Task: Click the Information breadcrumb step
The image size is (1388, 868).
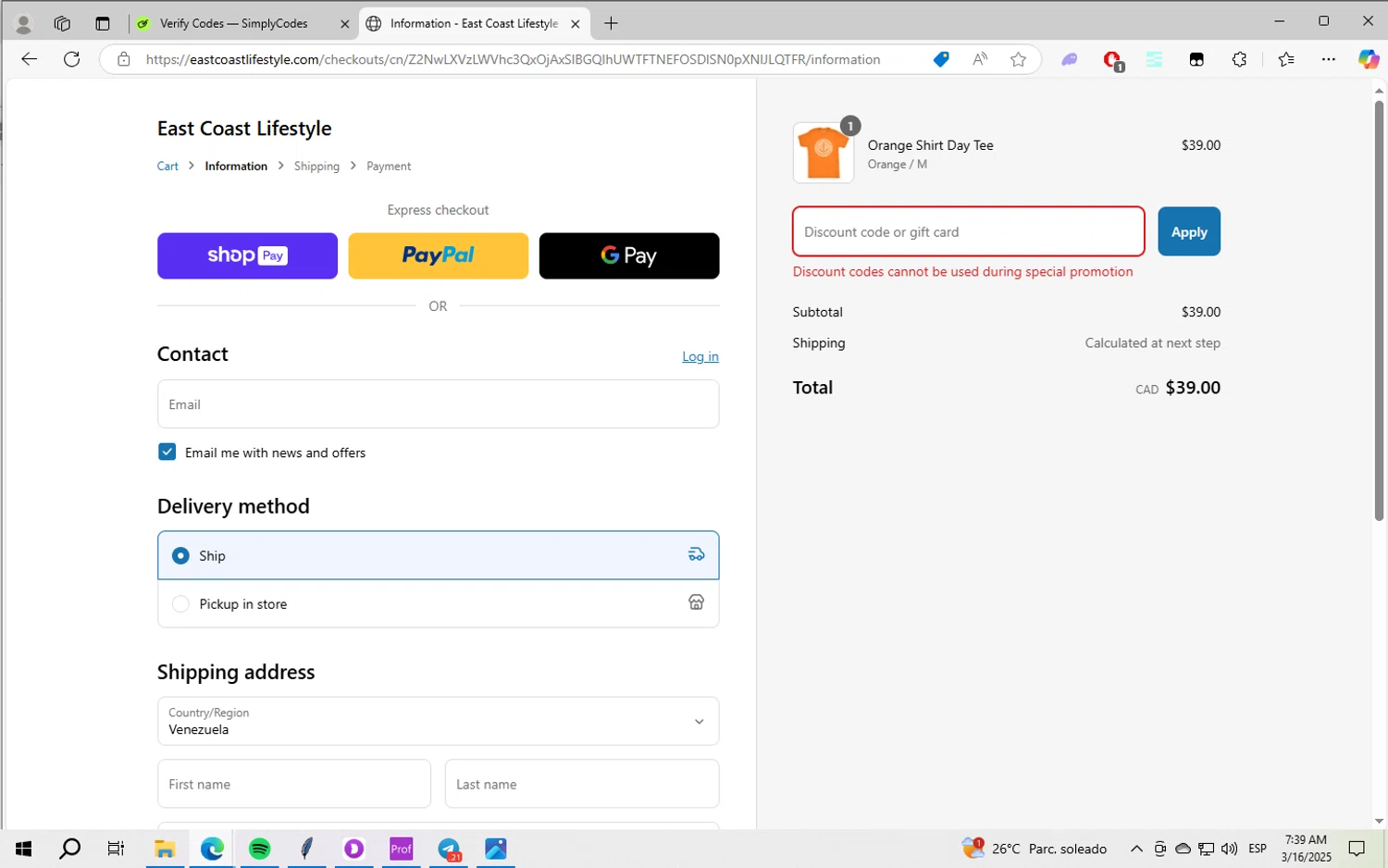Action: (x=236, y=167)
